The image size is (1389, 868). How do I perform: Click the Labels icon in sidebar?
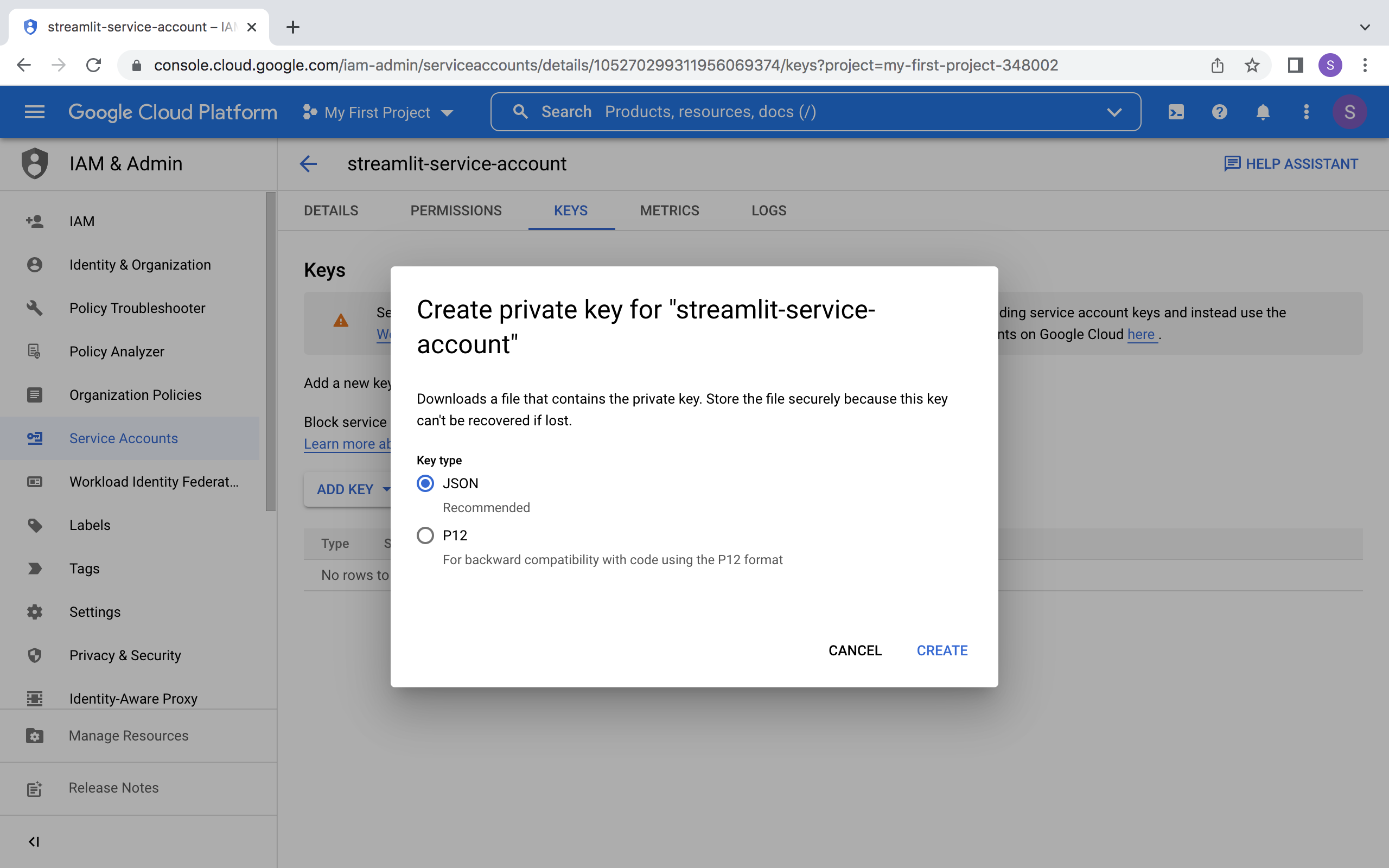[x=34, y=525]
